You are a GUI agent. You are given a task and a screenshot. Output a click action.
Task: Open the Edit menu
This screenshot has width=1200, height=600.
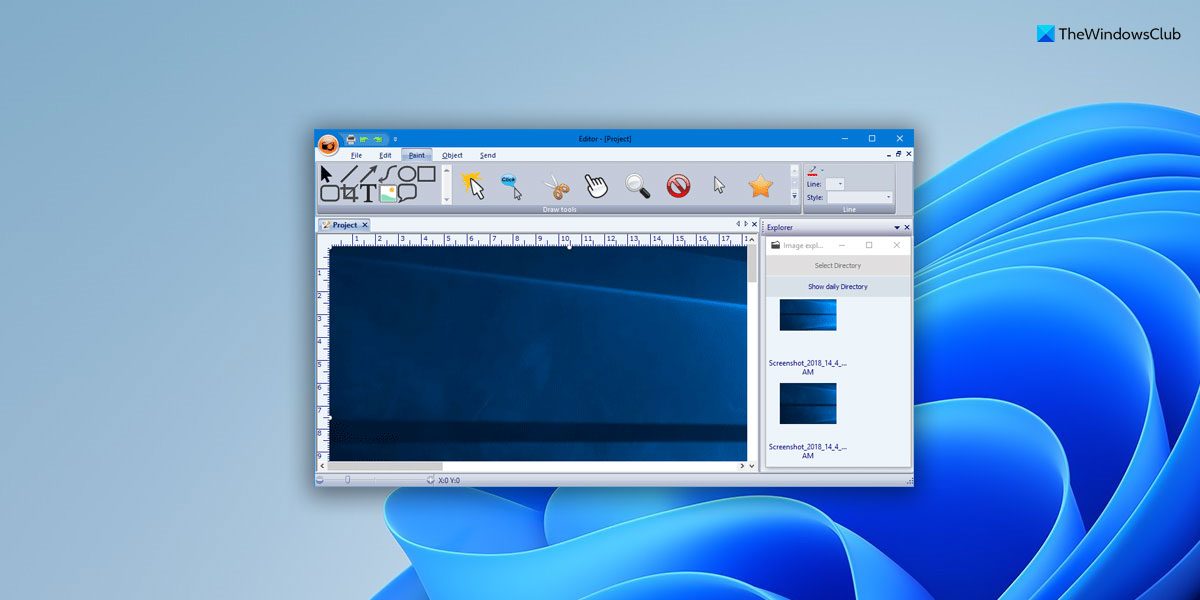click(x=385, y=155)
